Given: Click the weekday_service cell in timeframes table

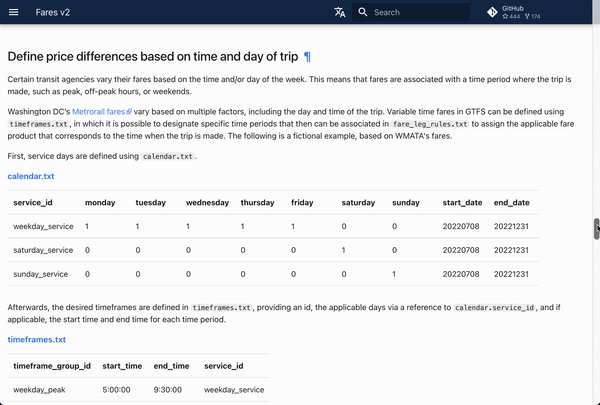Looking at the screenshot, I should coord(234,390).
